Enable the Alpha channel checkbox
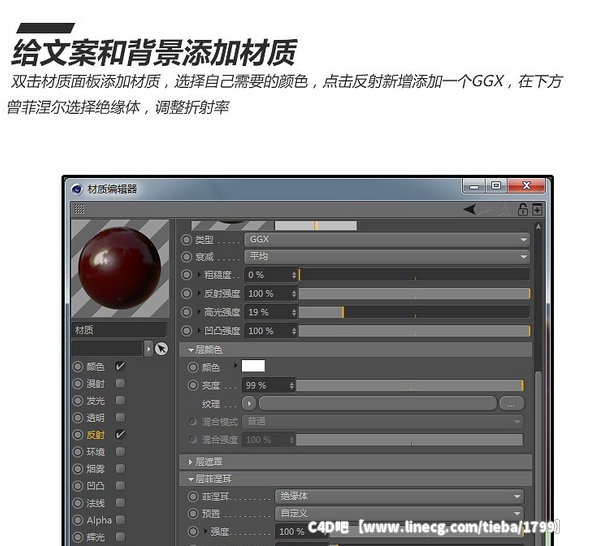 point(120,519)
